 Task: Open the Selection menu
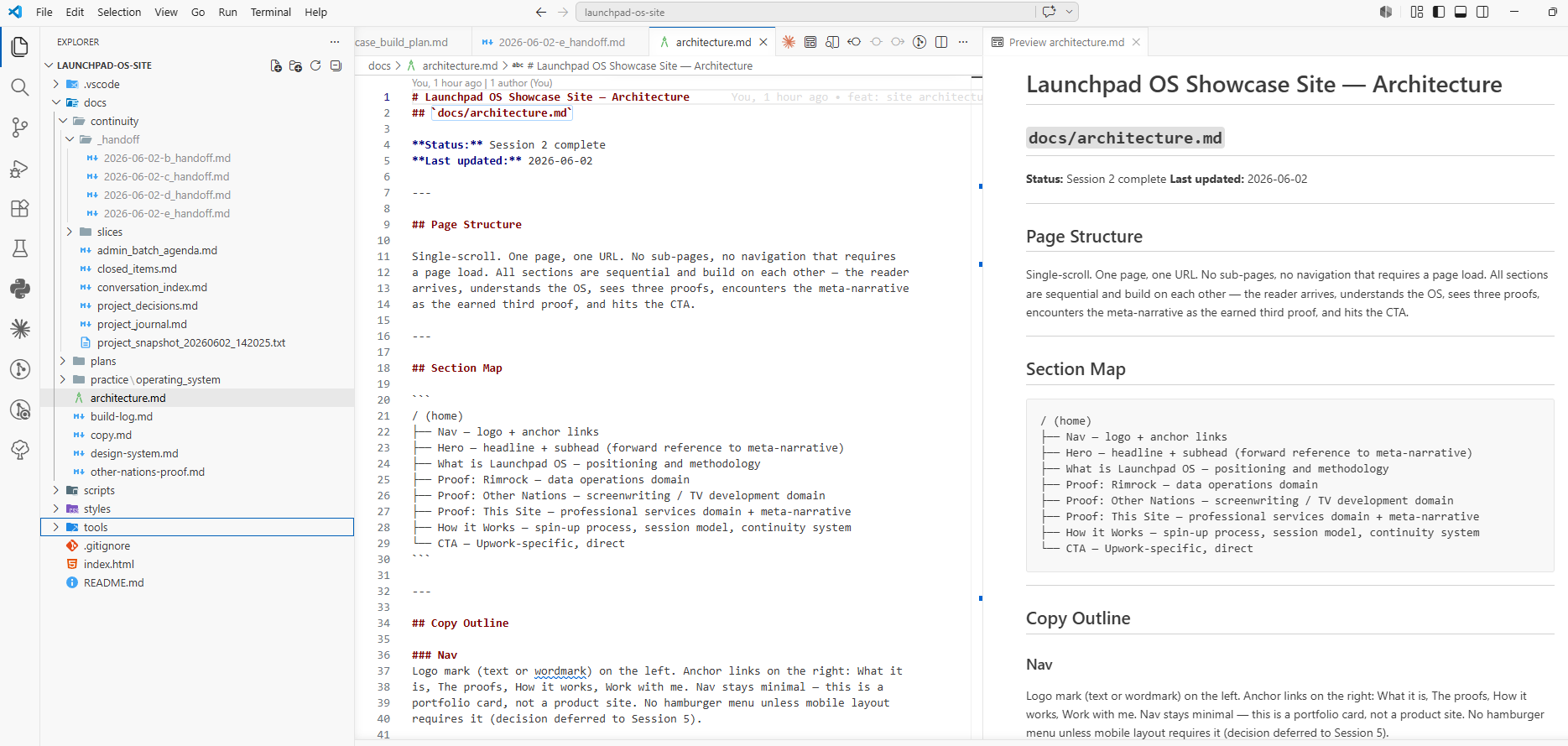pos(119,12)
